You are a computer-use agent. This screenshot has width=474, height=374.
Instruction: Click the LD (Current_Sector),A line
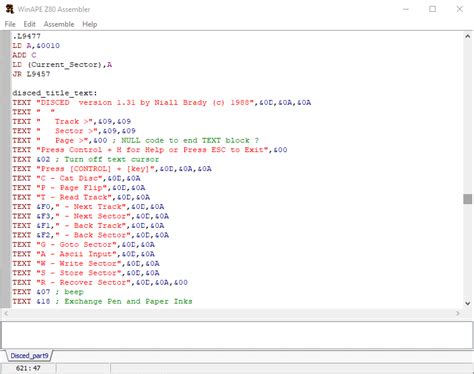pyautogui.click(x=62, y=64)
